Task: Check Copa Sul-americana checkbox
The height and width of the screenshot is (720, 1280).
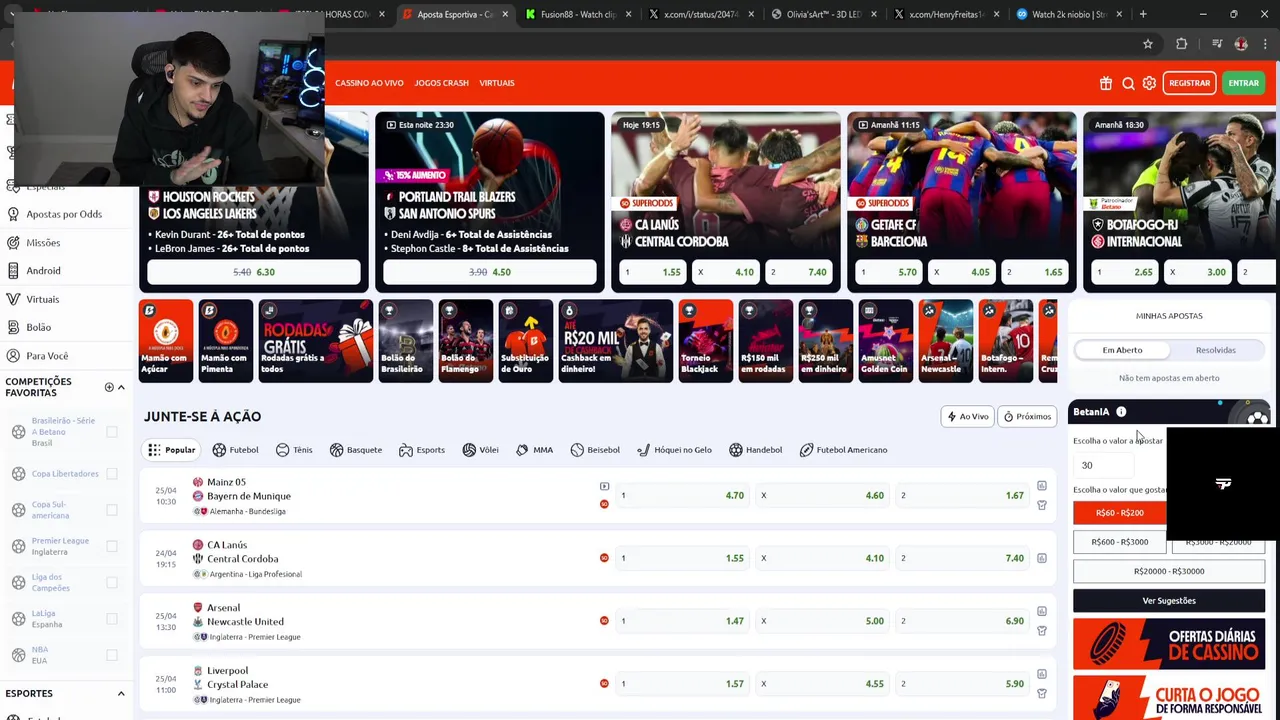Action: tap(112, 510)
